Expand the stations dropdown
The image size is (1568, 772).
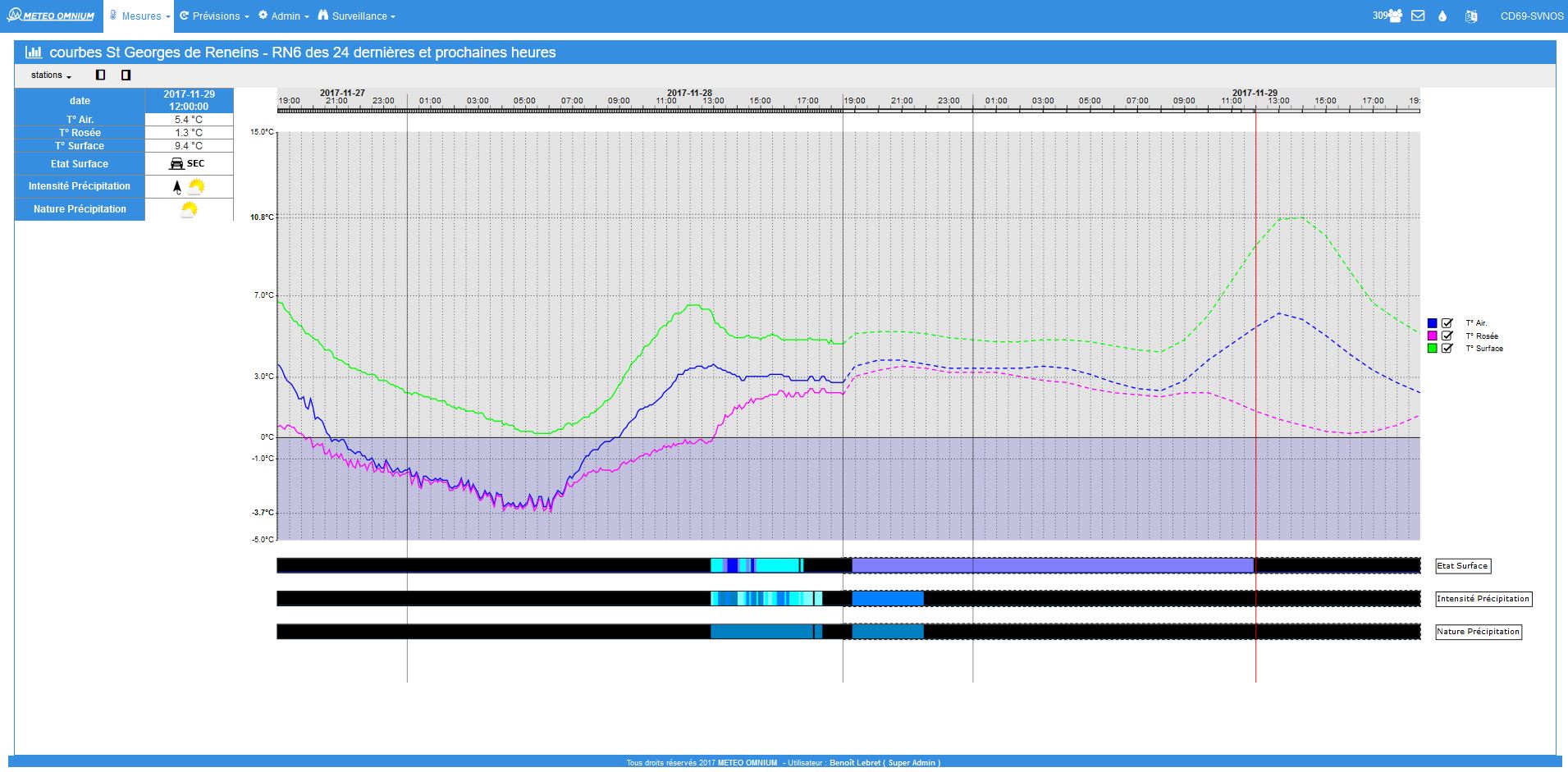51,75
